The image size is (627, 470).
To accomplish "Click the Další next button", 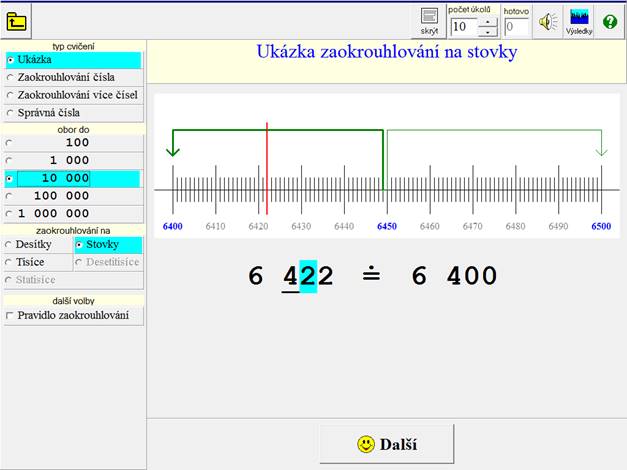I will [387, 444].
